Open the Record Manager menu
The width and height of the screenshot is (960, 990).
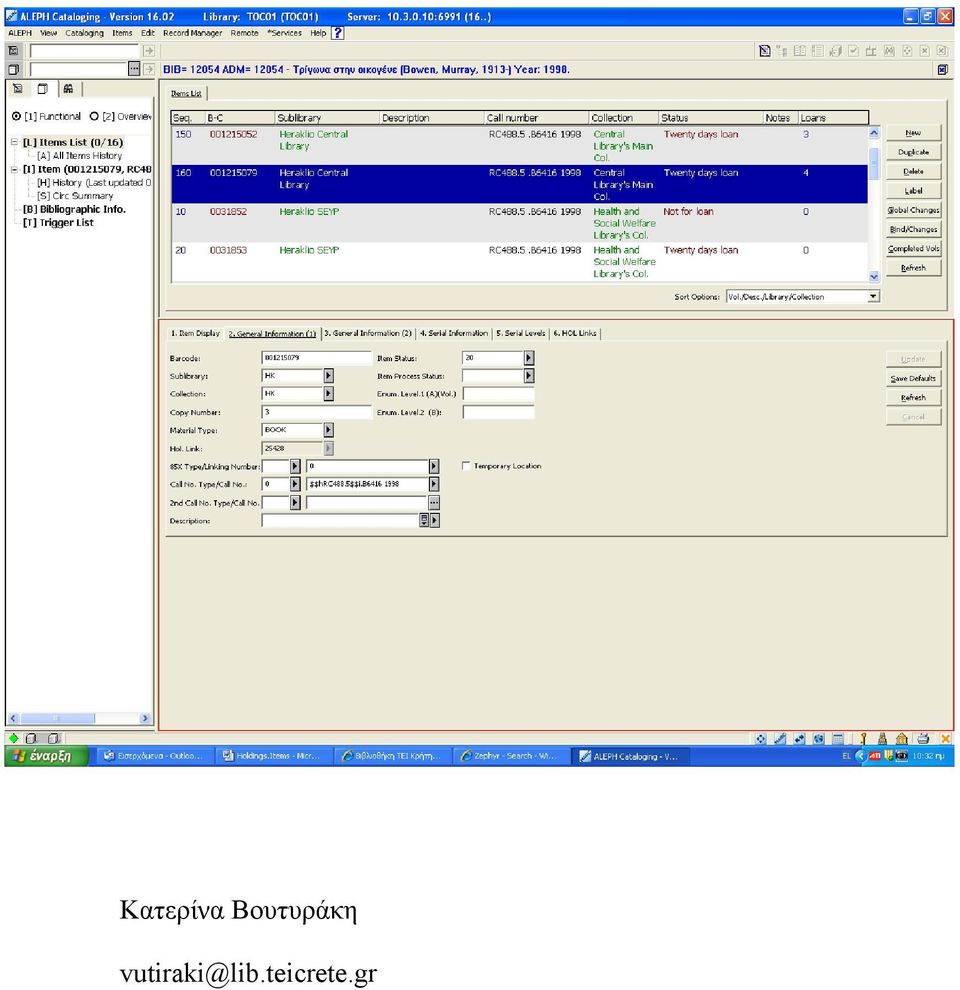(x=193, y=33)
